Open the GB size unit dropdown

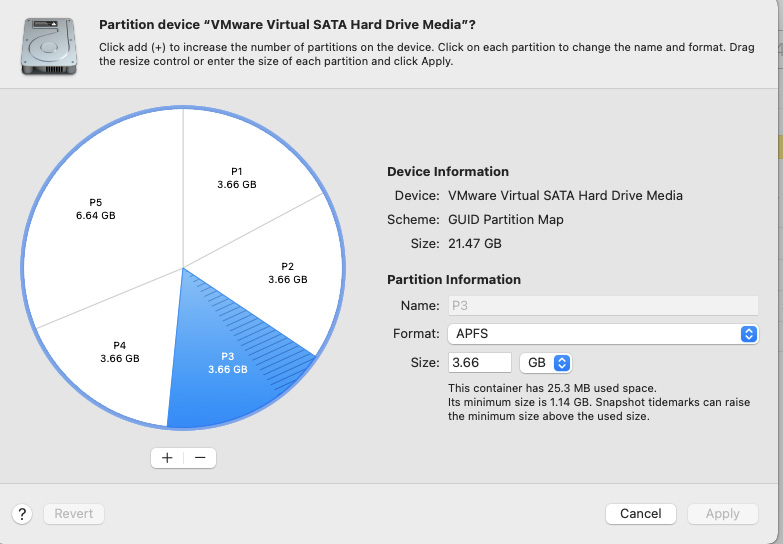pos(545,363)
